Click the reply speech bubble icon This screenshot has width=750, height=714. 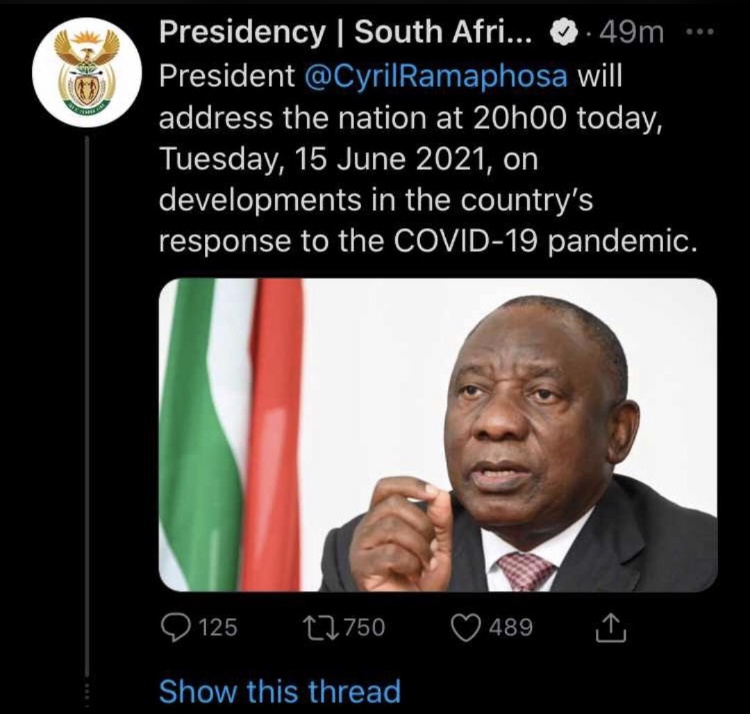(x=176, y=628)
